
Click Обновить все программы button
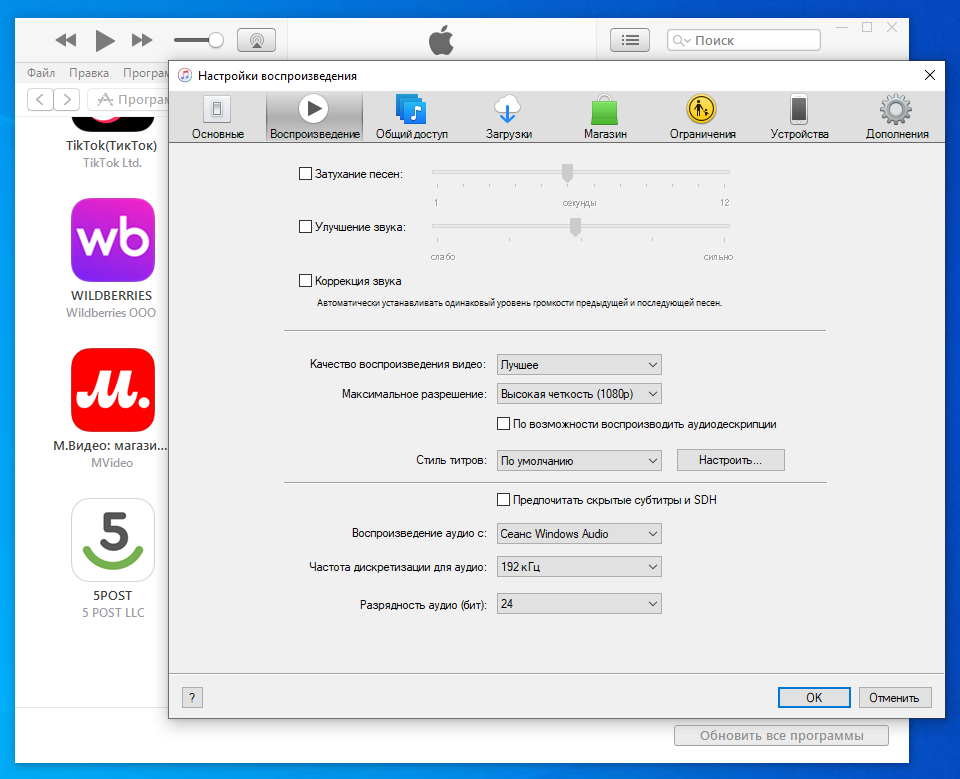click(781, 736)
